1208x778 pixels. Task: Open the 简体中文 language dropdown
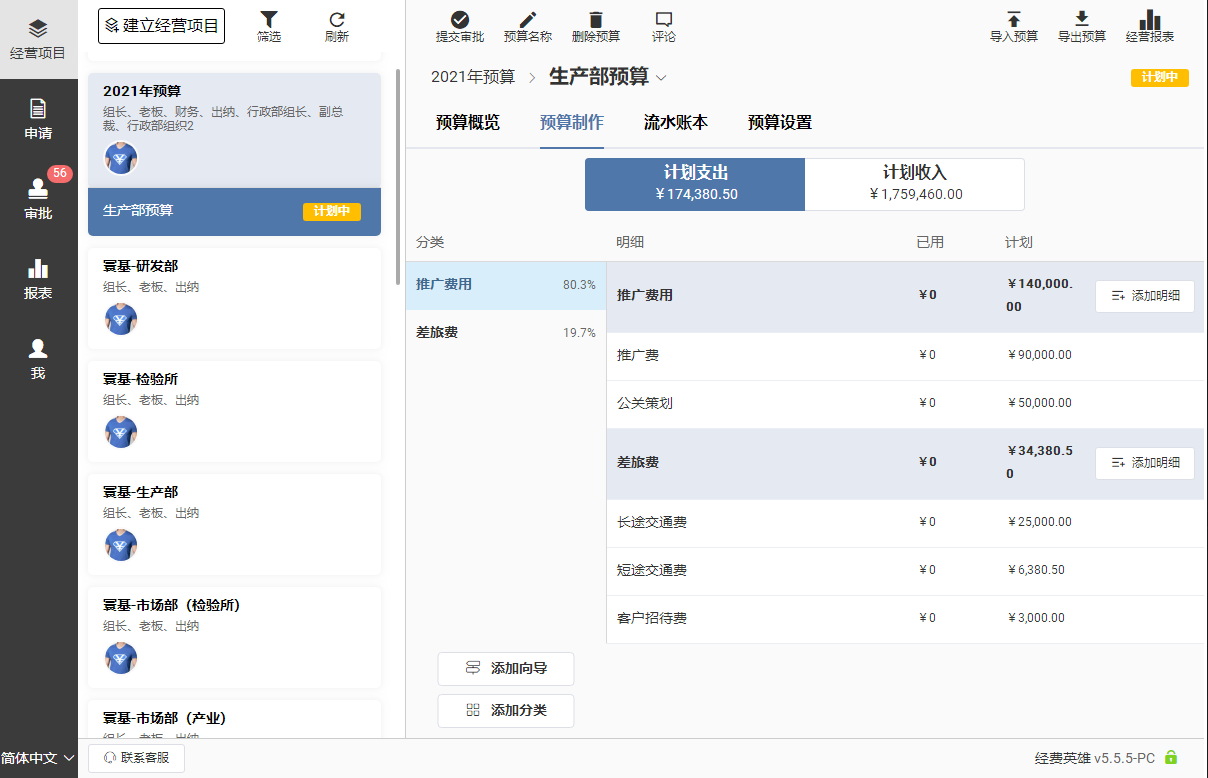pyautogui.click(x=38, y=758)
